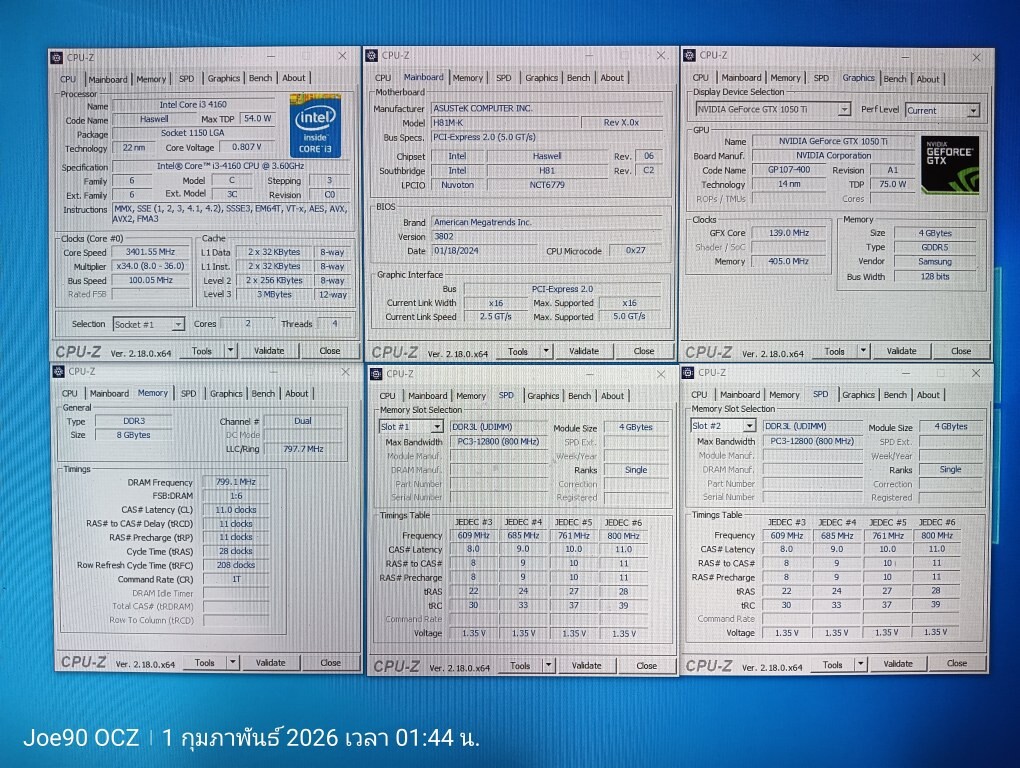The height and width of the screenshot is (768, 1020).
Task: Expand the Socket #1 selection dropdown
Action: pos(178,324)
